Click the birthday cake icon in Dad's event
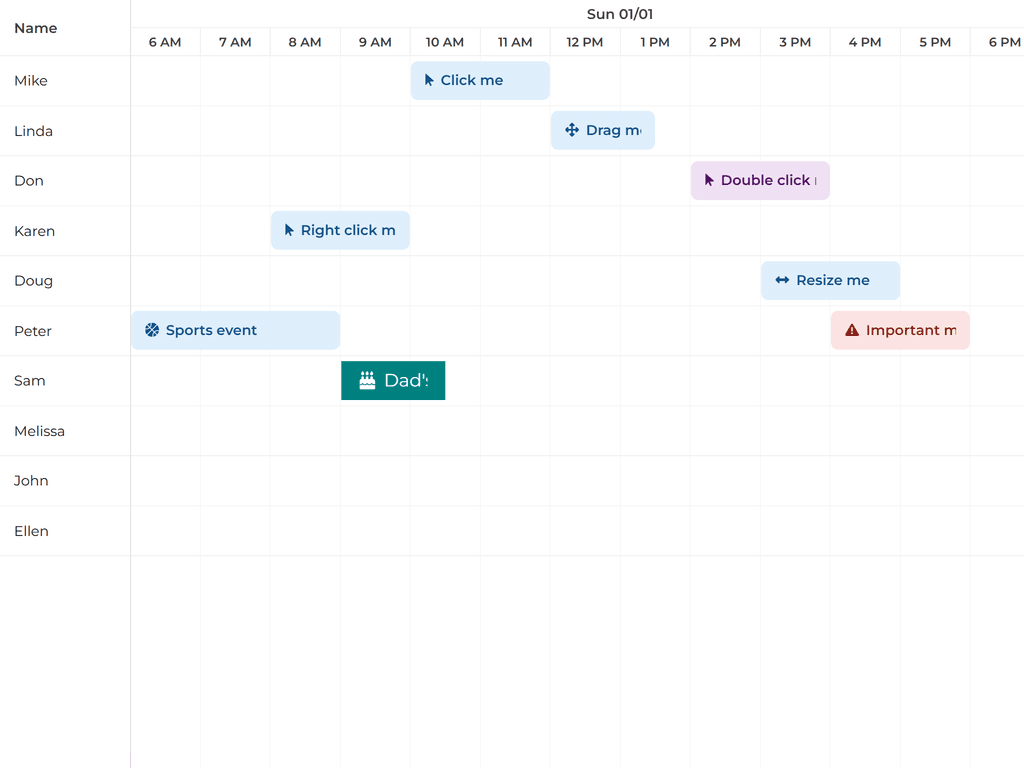The image size is (1024, 768). (367, 380)
